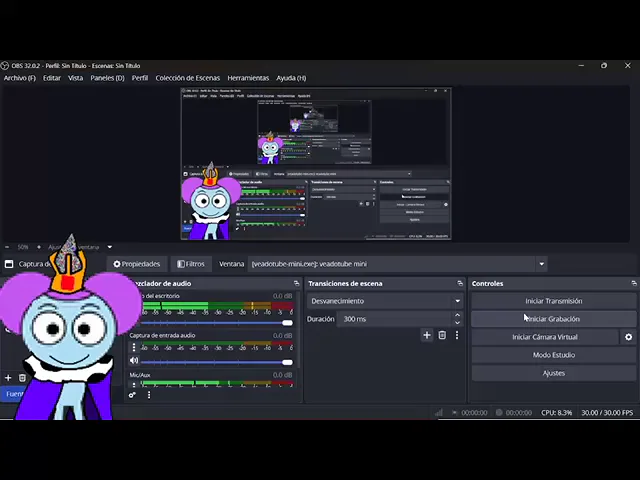Decrease transition duration with down arrow
640x480 pixels.
[458, 322]
